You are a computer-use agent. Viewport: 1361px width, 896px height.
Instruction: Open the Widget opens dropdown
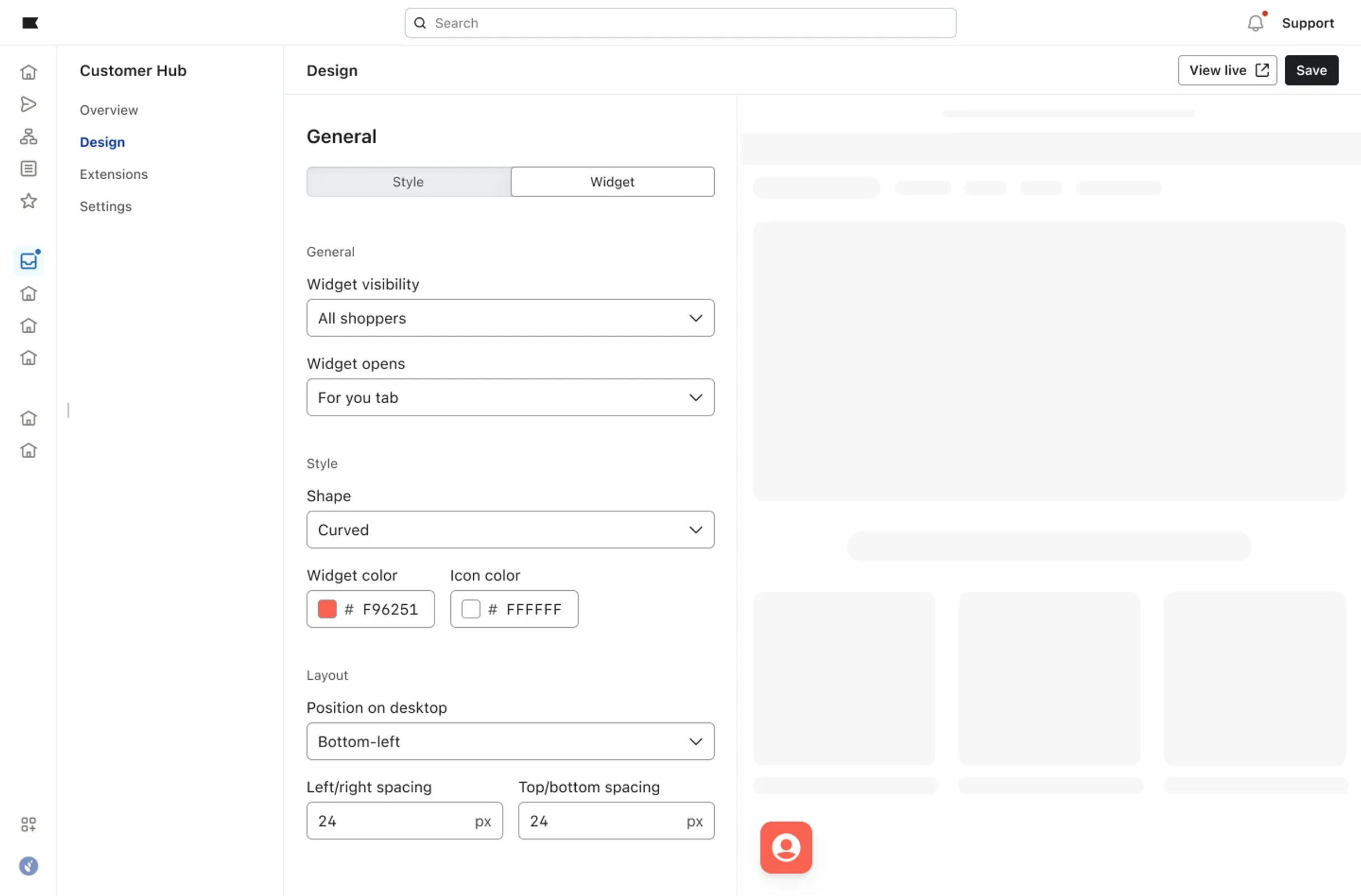(510, 398)
